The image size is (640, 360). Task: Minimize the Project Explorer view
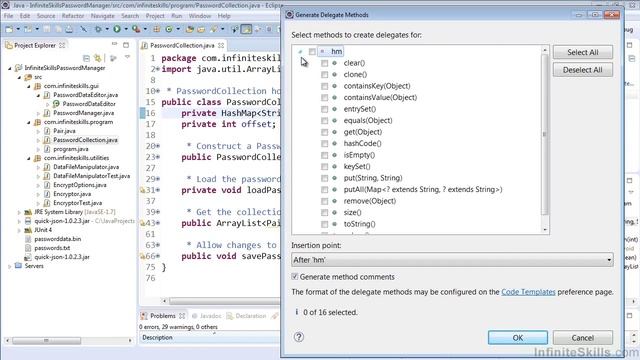pos(114,44)
